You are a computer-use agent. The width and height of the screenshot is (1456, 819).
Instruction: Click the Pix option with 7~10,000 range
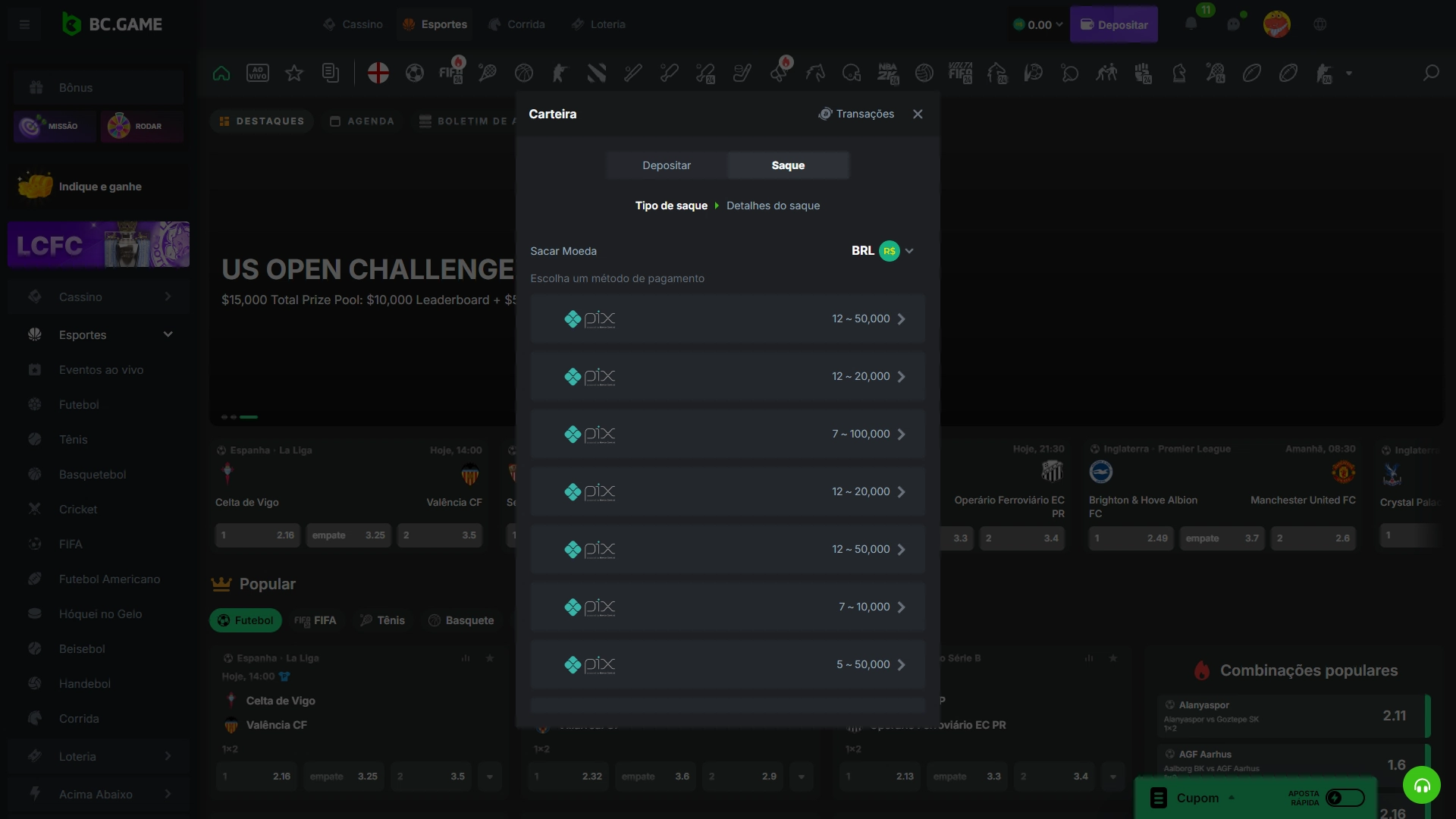click(727, 606)
